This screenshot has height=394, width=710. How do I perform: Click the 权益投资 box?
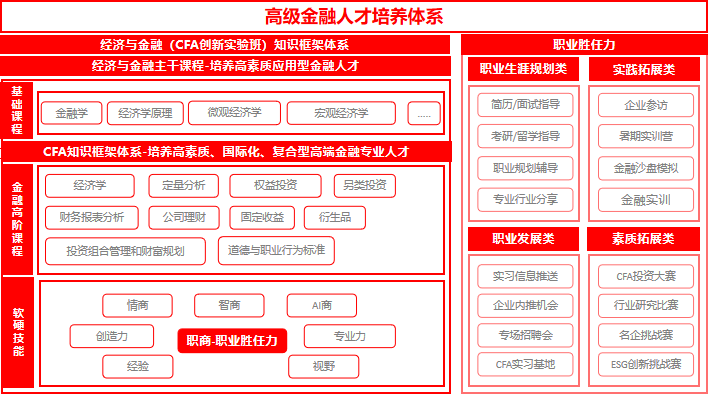click(276, 186)
